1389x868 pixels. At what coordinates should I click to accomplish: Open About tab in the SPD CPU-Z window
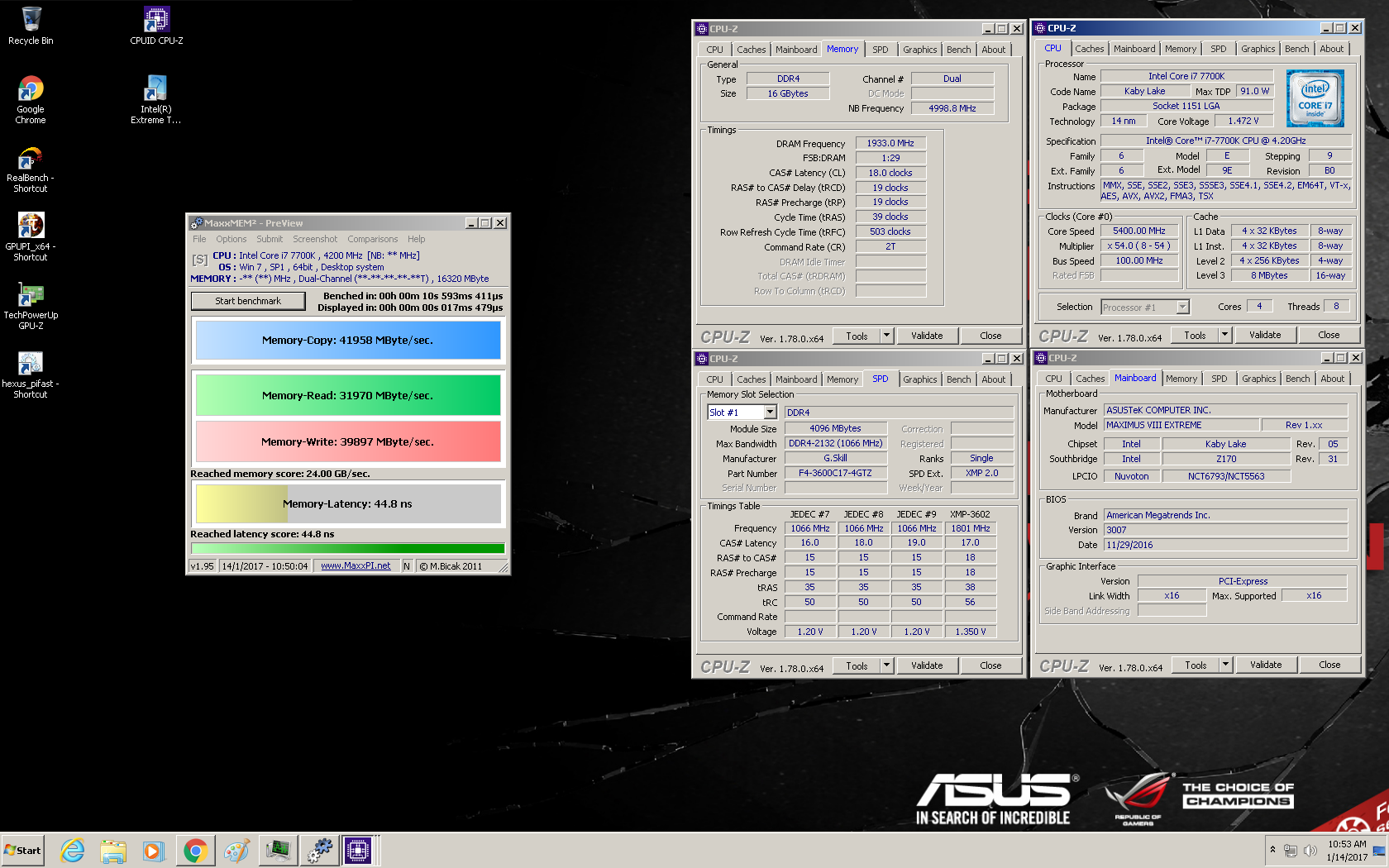[994, 379]
